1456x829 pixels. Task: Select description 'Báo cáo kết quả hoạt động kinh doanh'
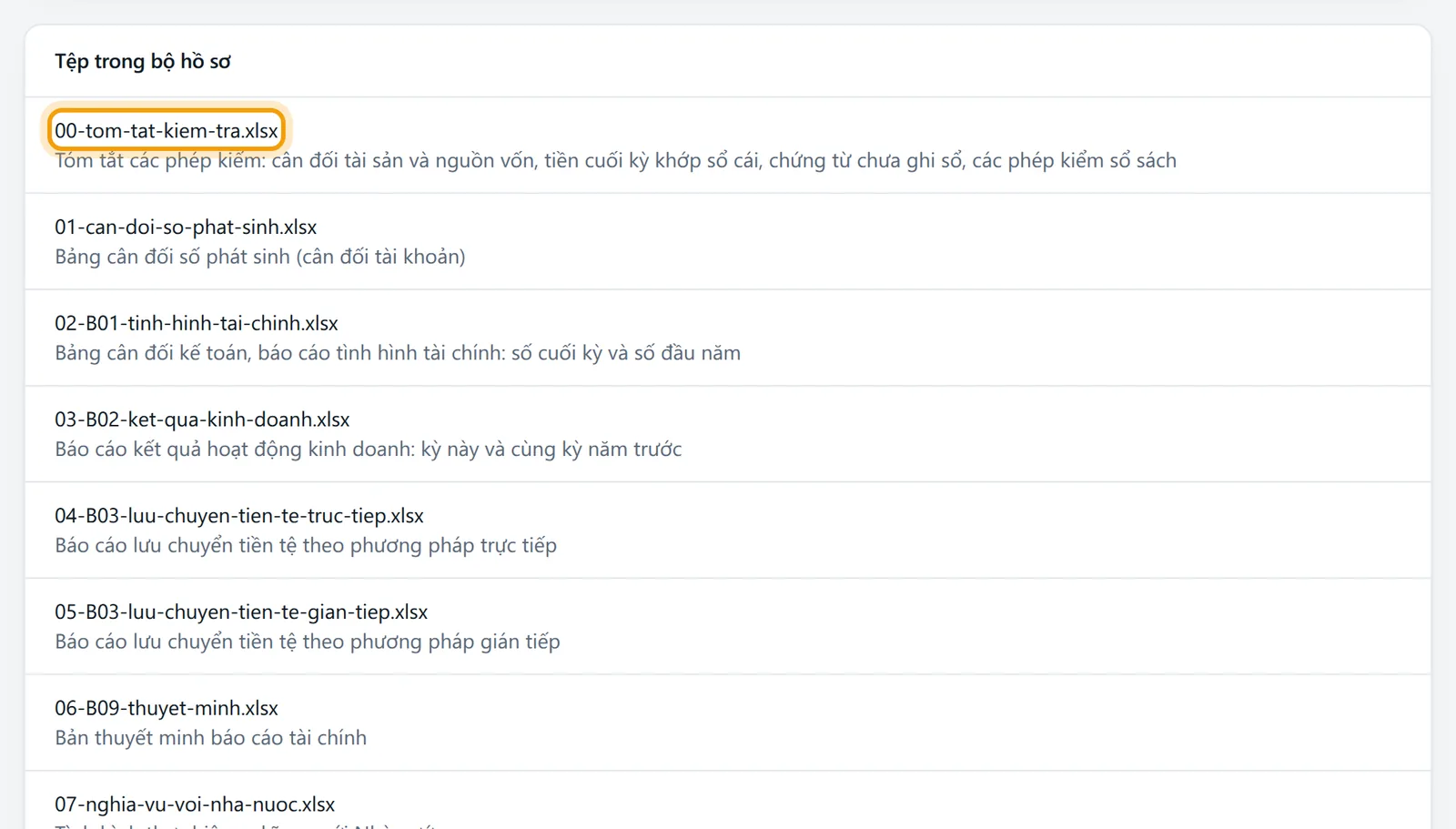[369, 450]
